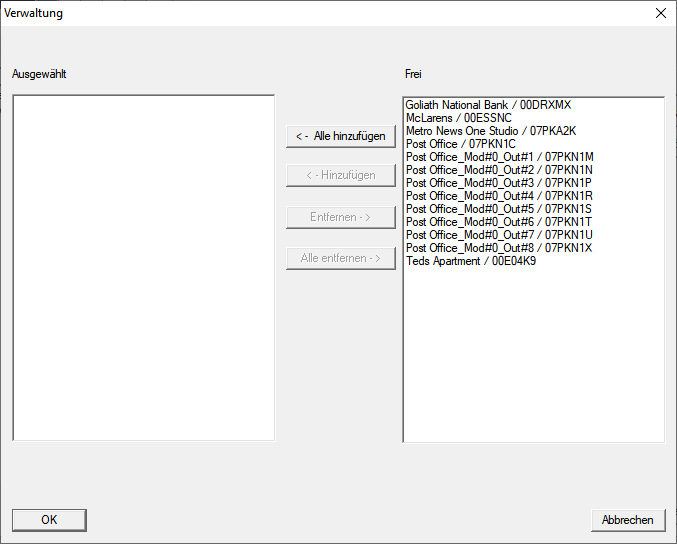Click the 'Entfernen ->' button
This screenshot has height=544, width=677.
coord(340,217)
